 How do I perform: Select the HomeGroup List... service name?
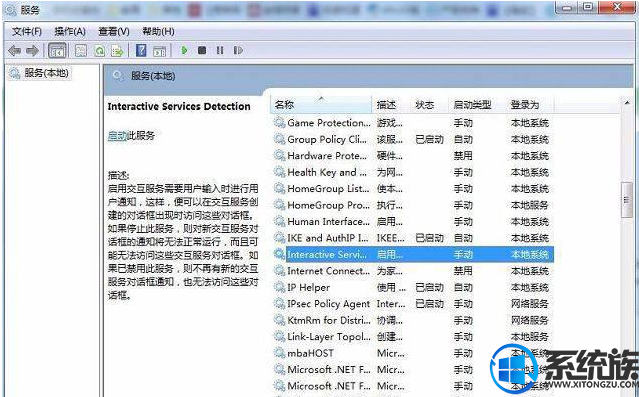328,189
